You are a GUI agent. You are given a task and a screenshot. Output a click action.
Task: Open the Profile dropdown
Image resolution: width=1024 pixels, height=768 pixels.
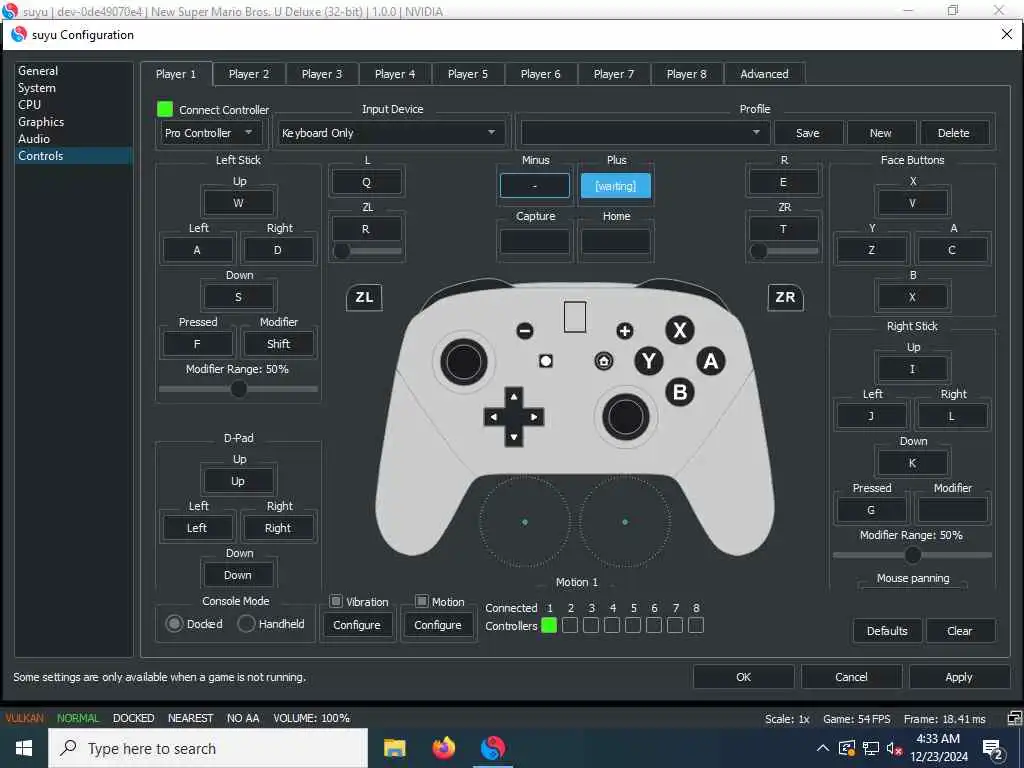[644, 133]
